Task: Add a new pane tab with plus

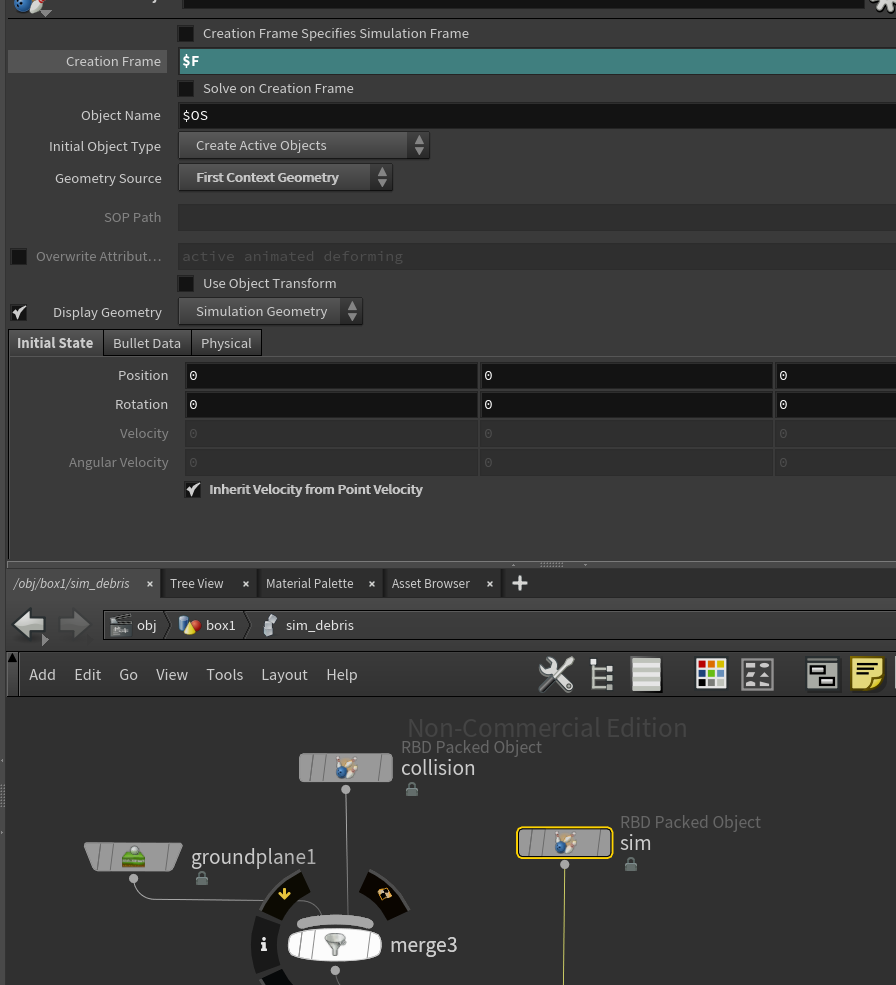Action: pyautogui.click(x=520, y=584)
